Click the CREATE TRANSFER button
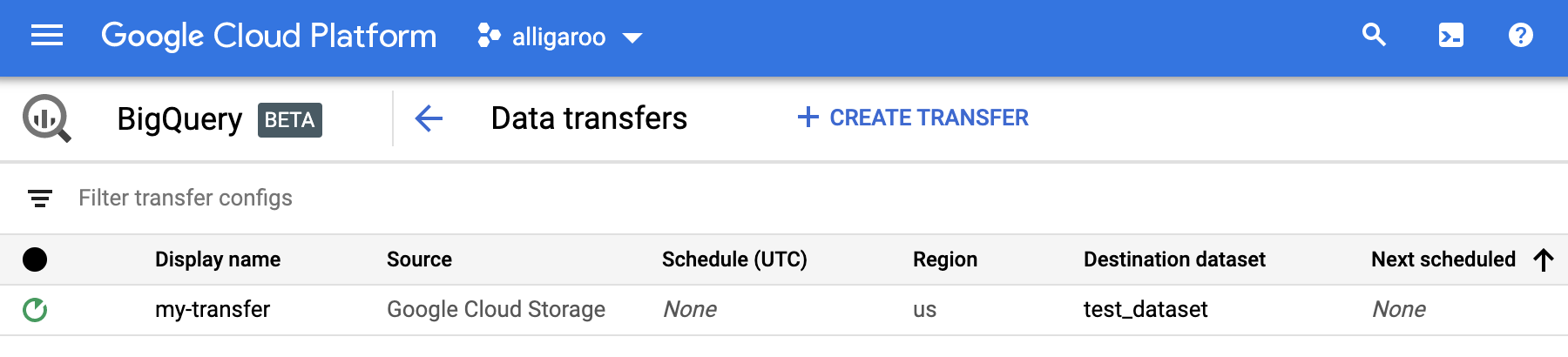The image size is (1568, 357). point(913,118)
